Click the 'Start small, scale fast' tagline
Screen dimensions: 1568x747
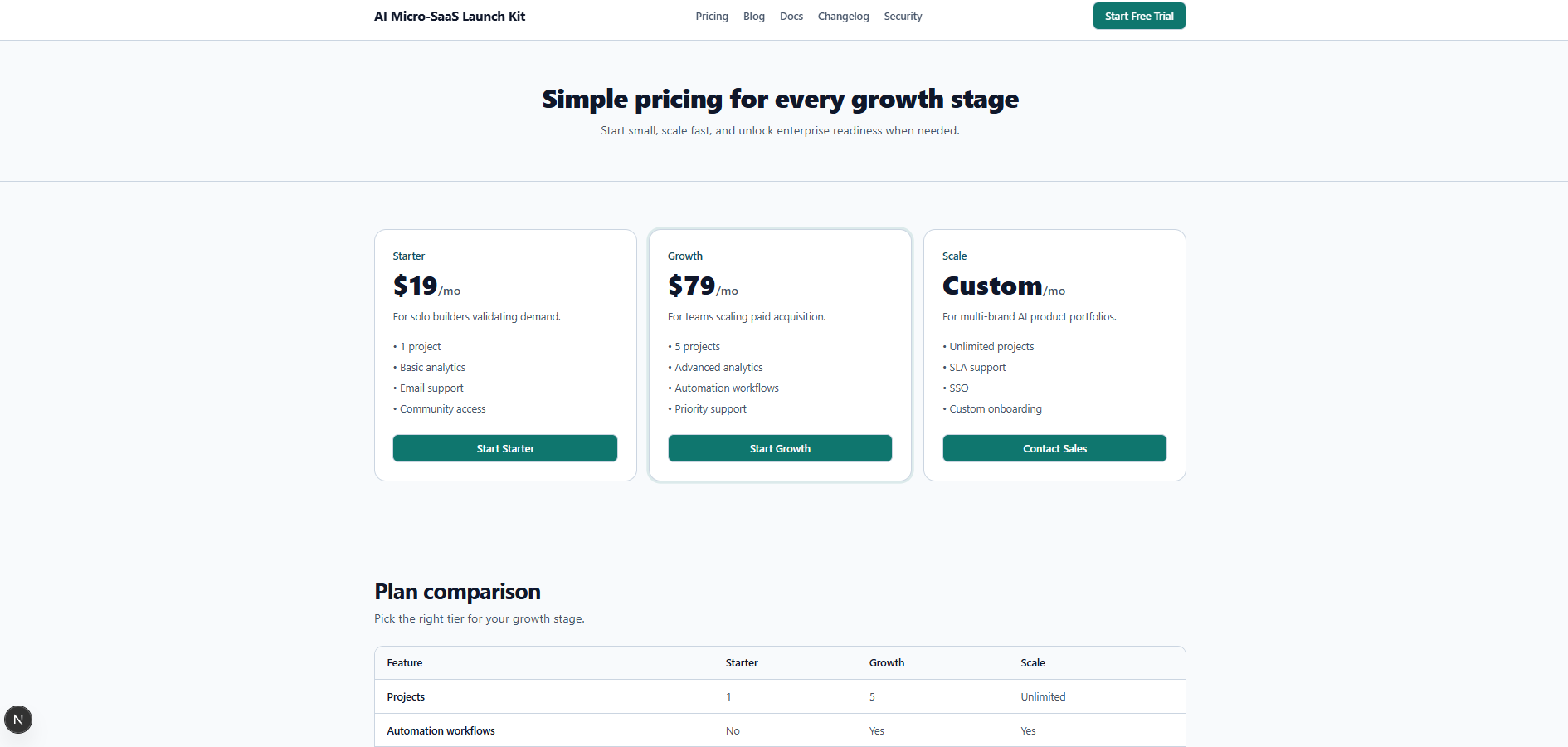click(x=780, y=131)
